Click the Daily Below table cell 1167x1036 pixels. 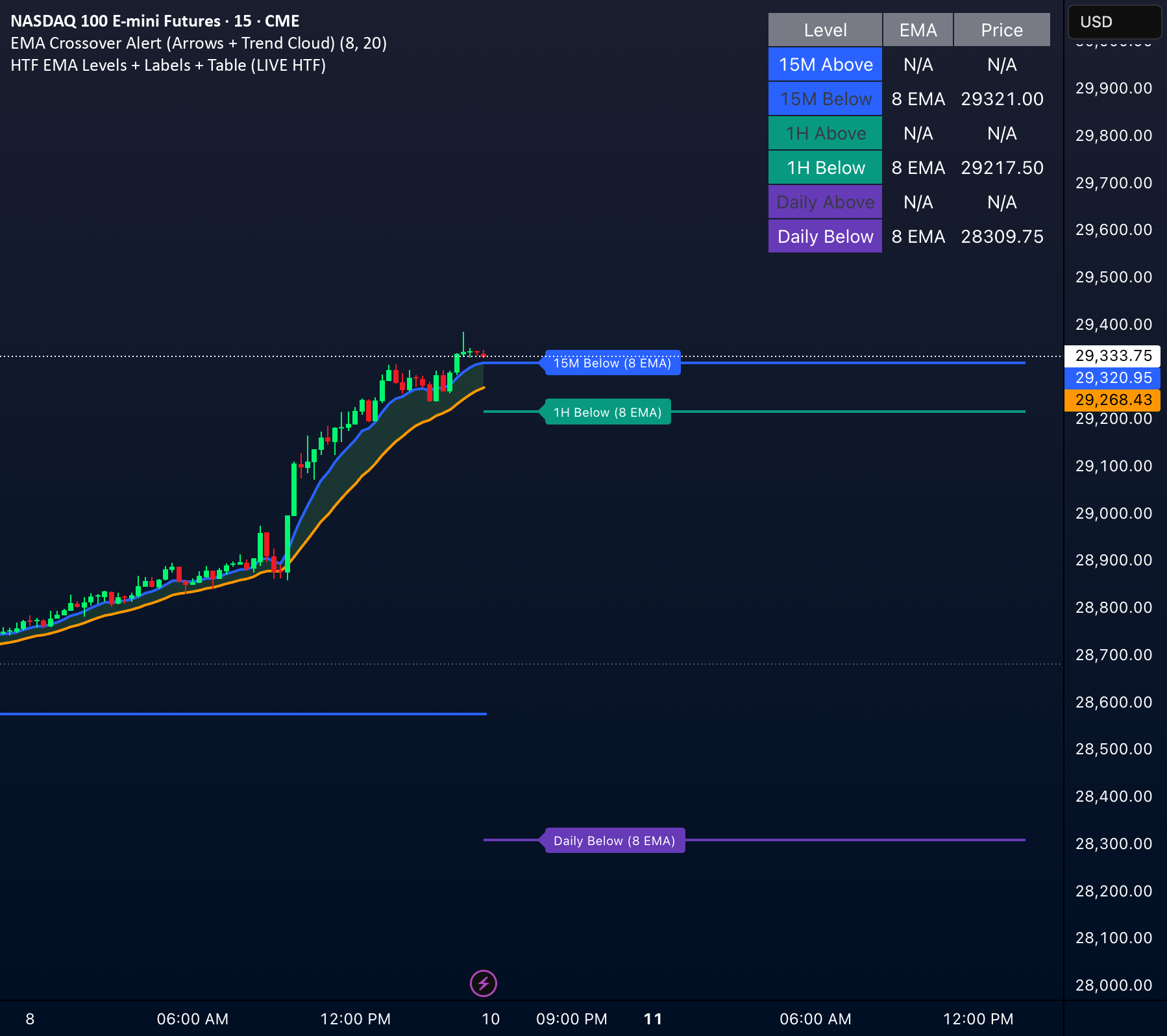[826, 236]
